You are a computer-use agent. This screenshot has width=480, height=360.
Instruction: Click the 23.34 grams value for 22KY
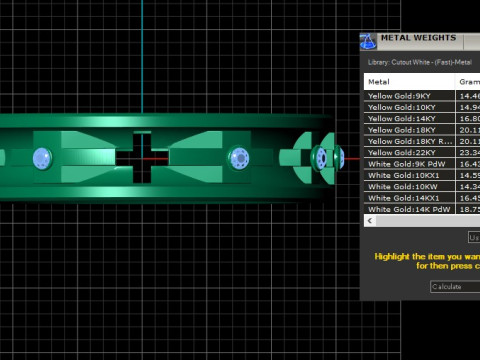click(470, 153)
